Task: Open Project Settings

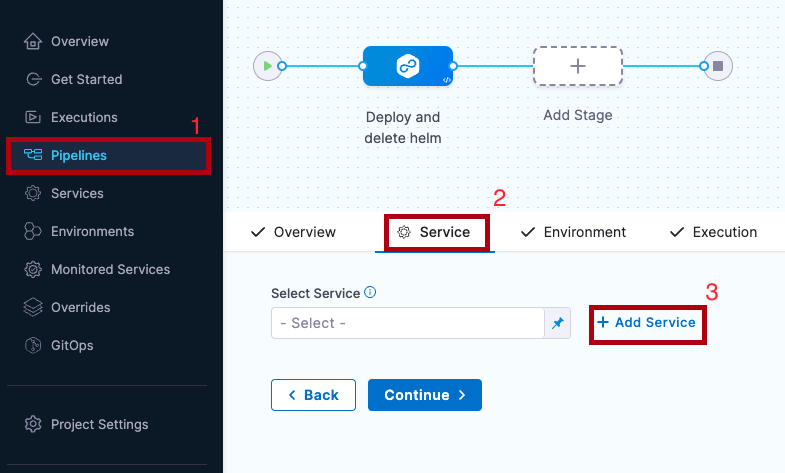Action: (99, 424)
